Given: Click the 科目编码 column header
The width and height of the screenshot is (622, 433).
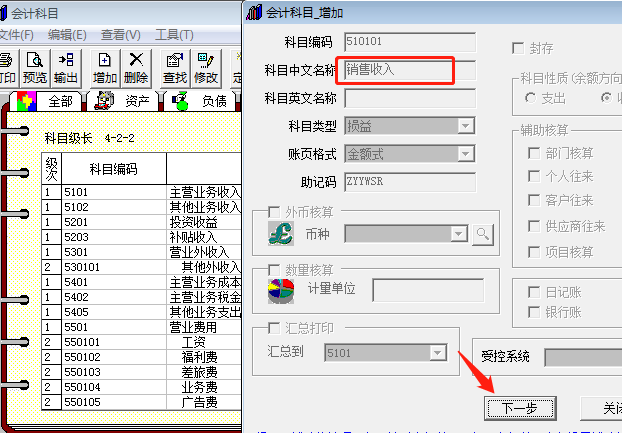Looking at the screenshot, I should pos(114,169).
